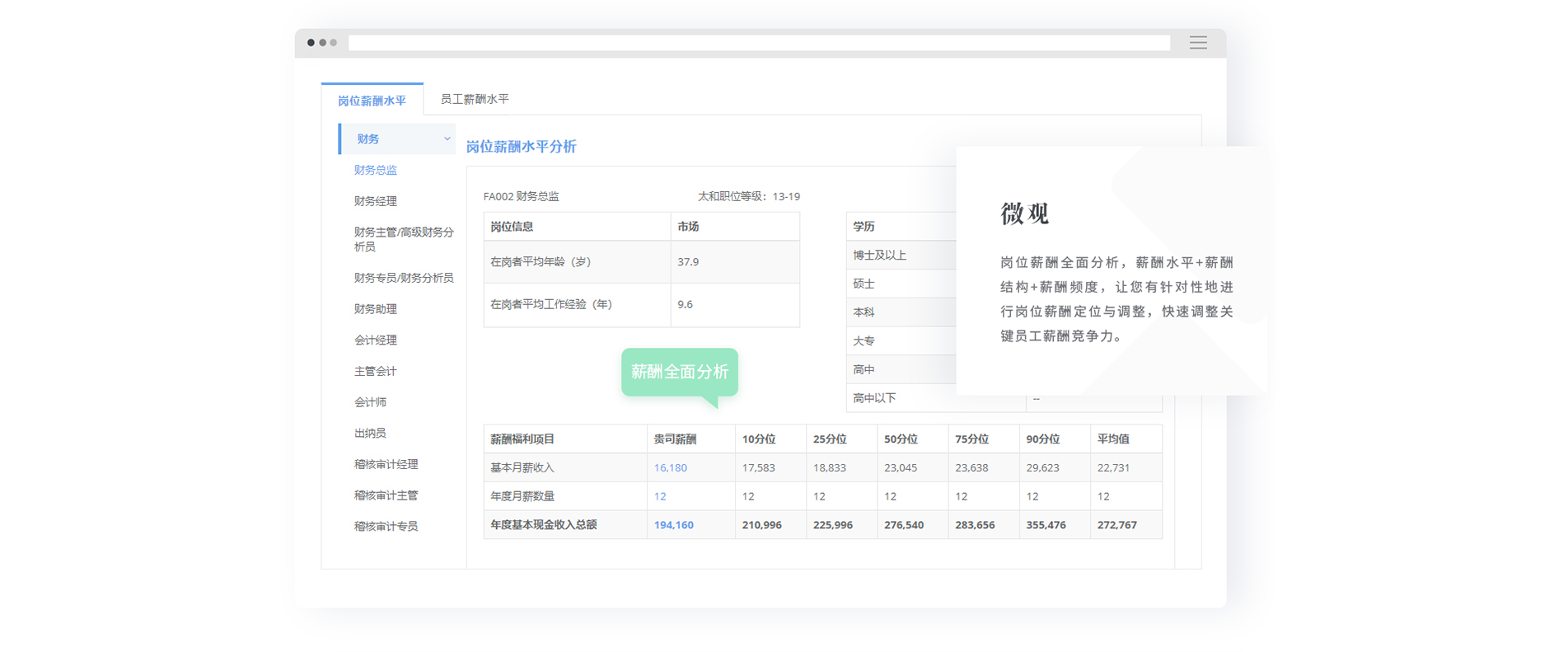Click the 贵司薪酬 column header

676,439
